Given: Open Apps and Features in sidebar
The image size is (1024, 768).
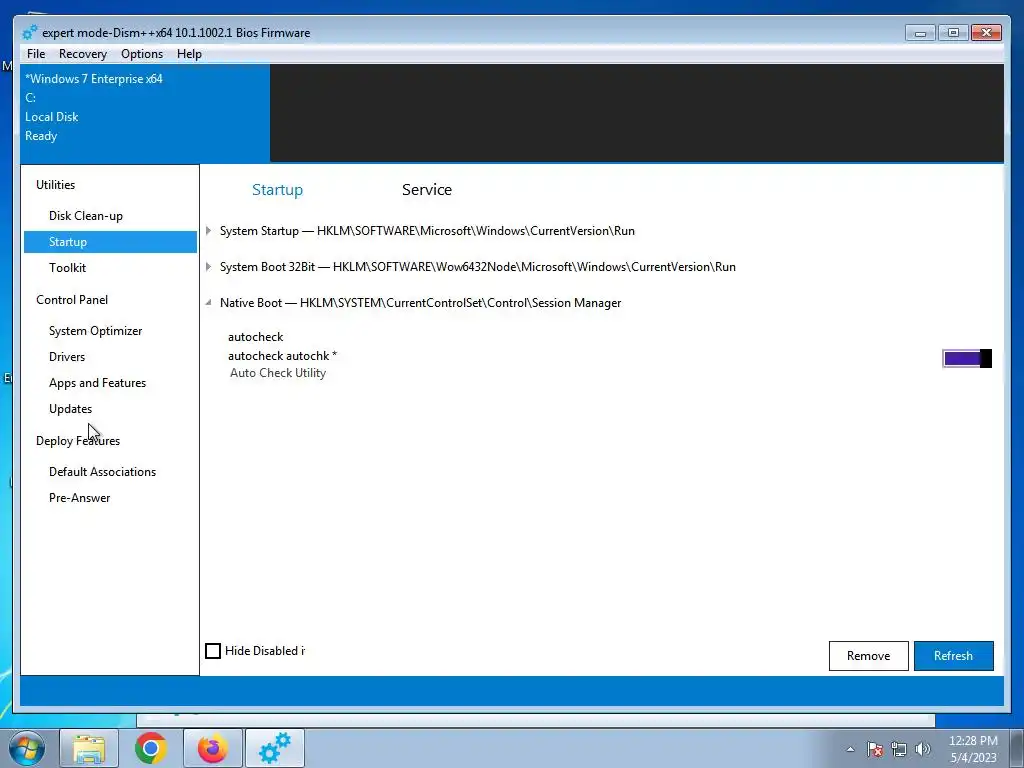Looking at the screenshot, I should click(x=97, y=383).
